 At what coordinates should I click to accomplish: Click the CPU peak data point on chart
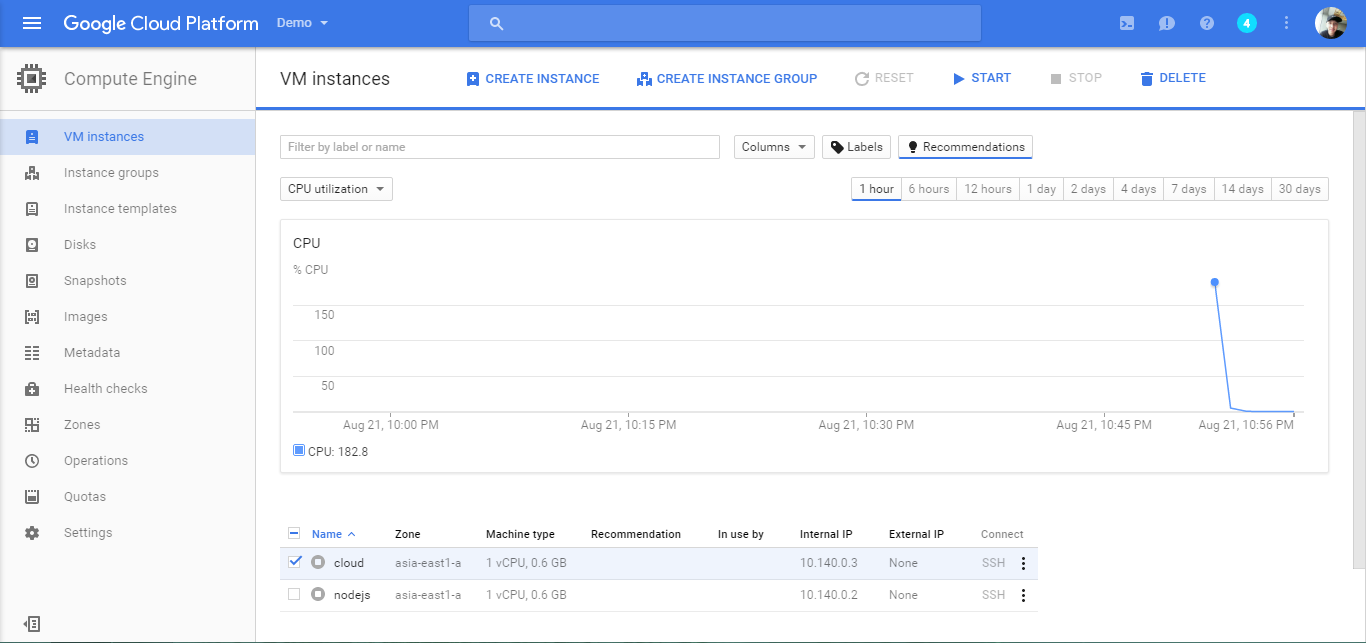tap(1215, 282)
